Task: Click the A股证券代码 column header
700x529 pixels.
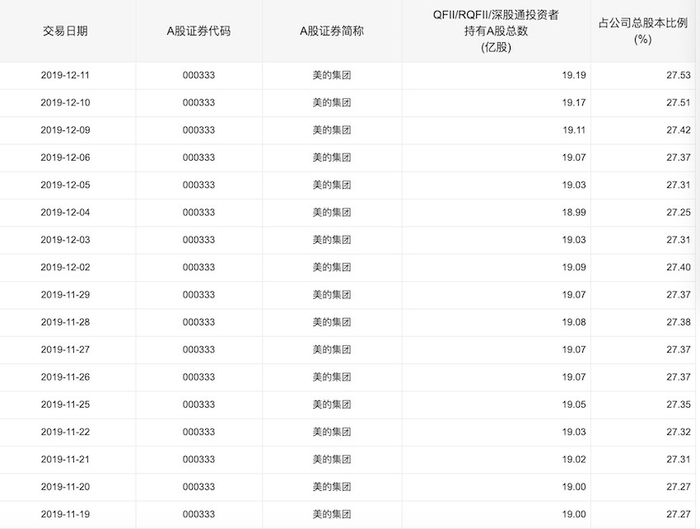Action: [199, 31]
